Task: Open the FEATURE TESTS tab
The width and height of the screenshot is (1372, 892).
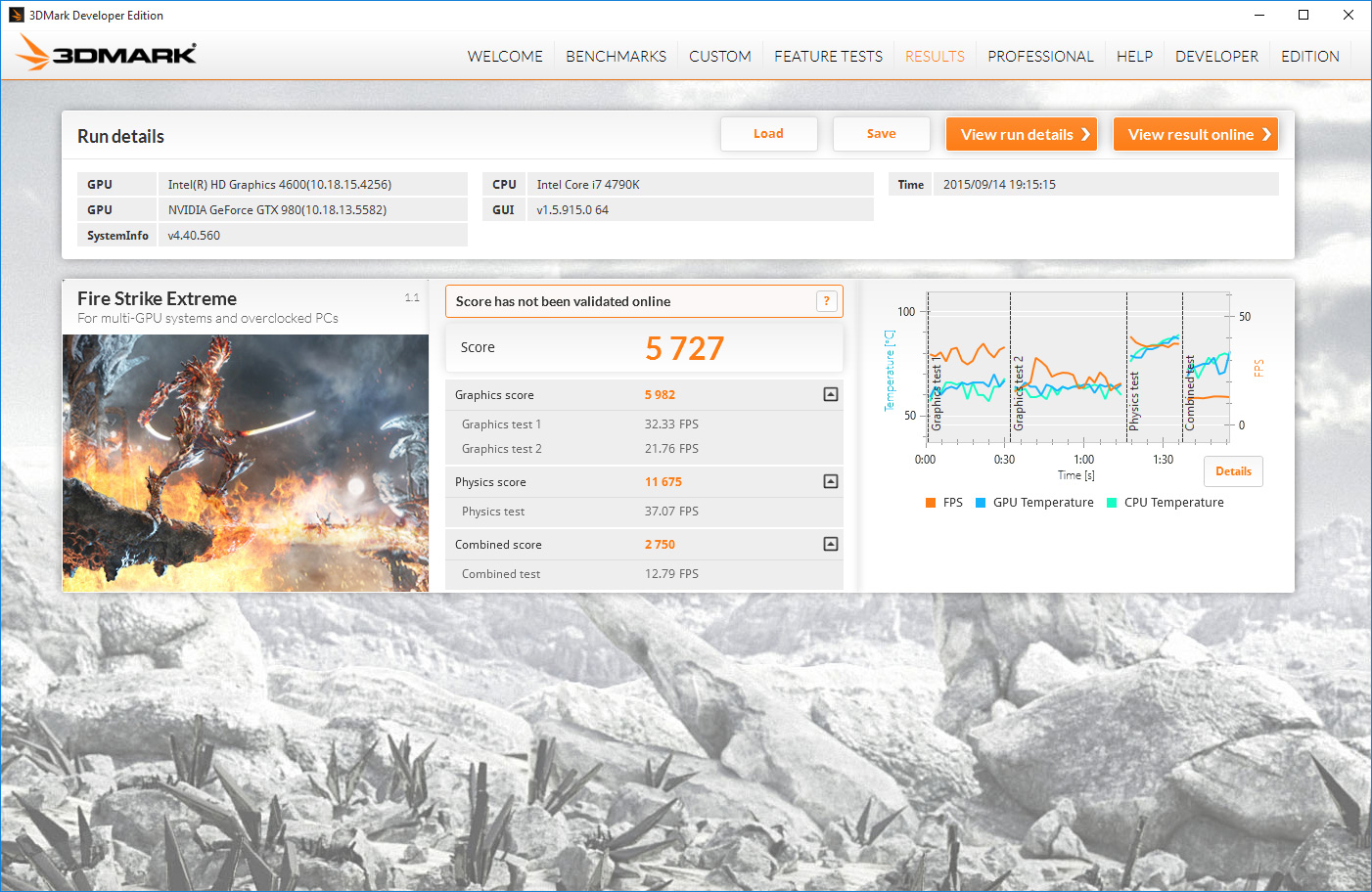Action: tap(828, 57)
